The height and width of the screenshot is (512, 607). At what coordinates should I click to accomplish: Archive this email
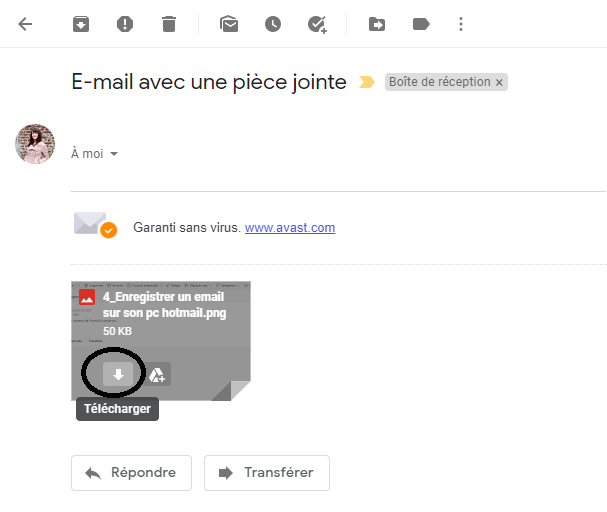pos(81,24)
